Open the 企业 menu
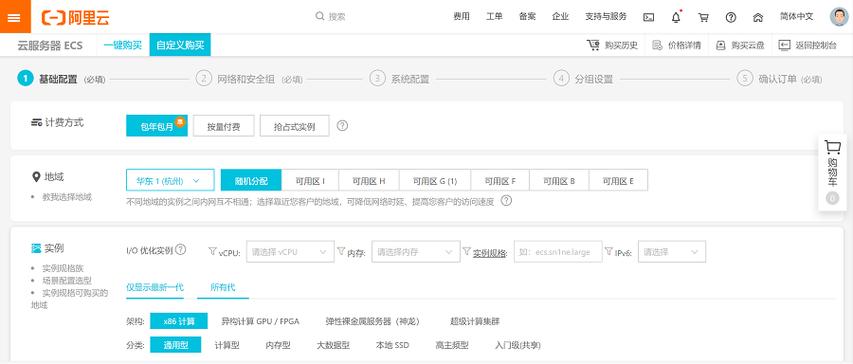Viewport: 853px width, 364px height. [560, 16]
